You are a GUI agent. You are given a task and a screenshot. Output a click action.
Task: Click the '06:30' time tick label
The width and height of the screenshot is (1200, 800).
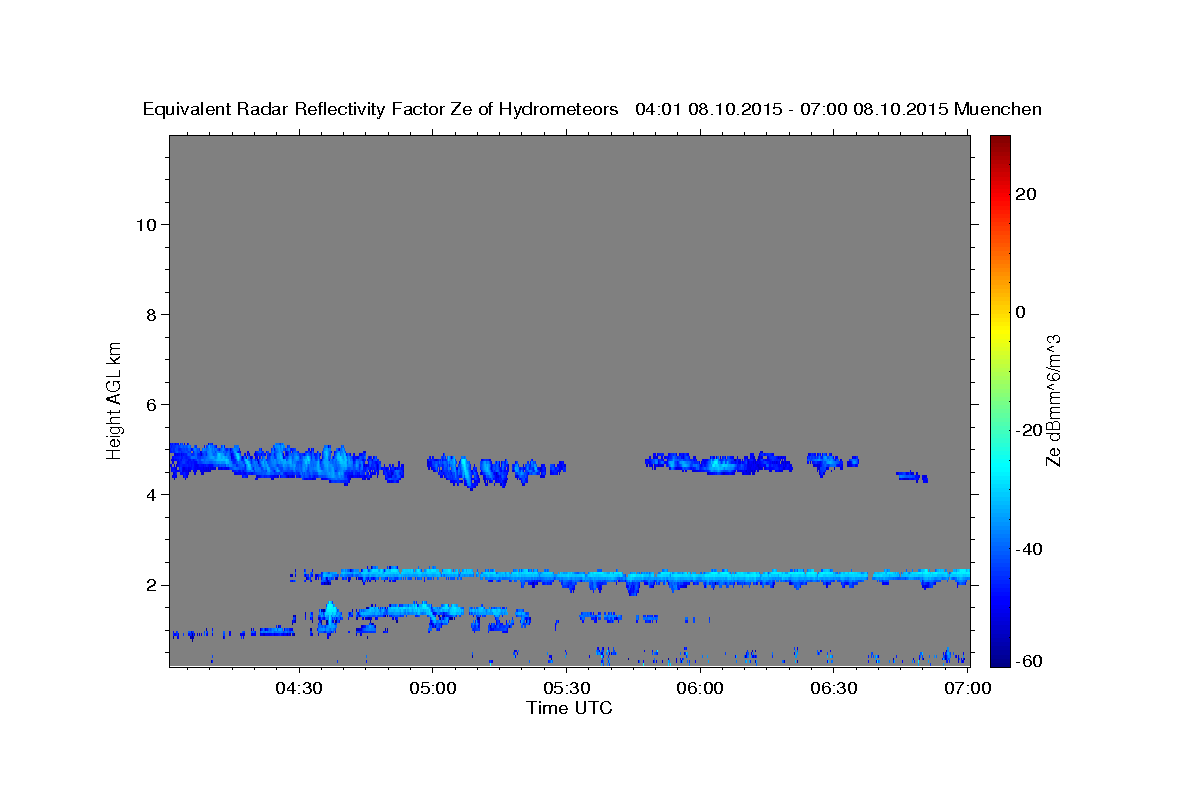tap(834, 688)
